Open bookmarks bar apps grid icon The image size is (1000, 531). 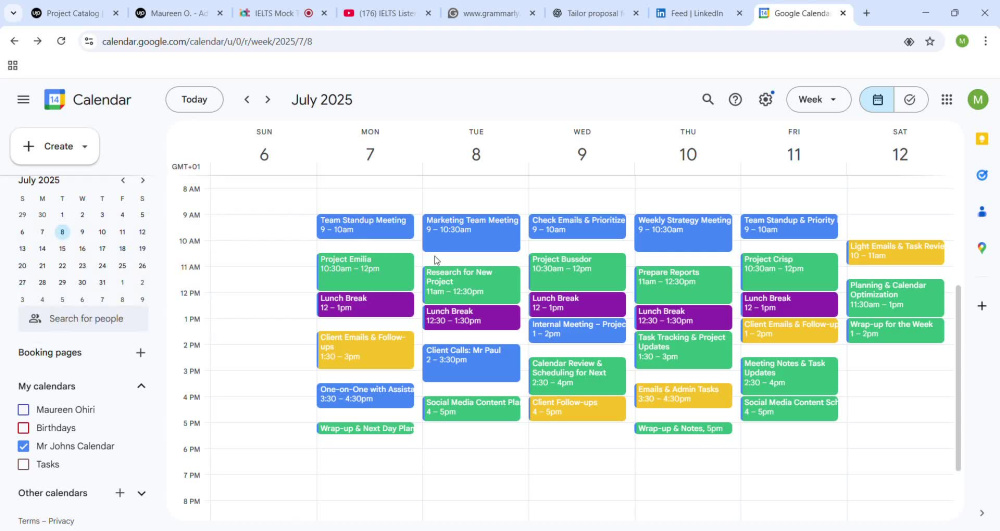(13, 66)
